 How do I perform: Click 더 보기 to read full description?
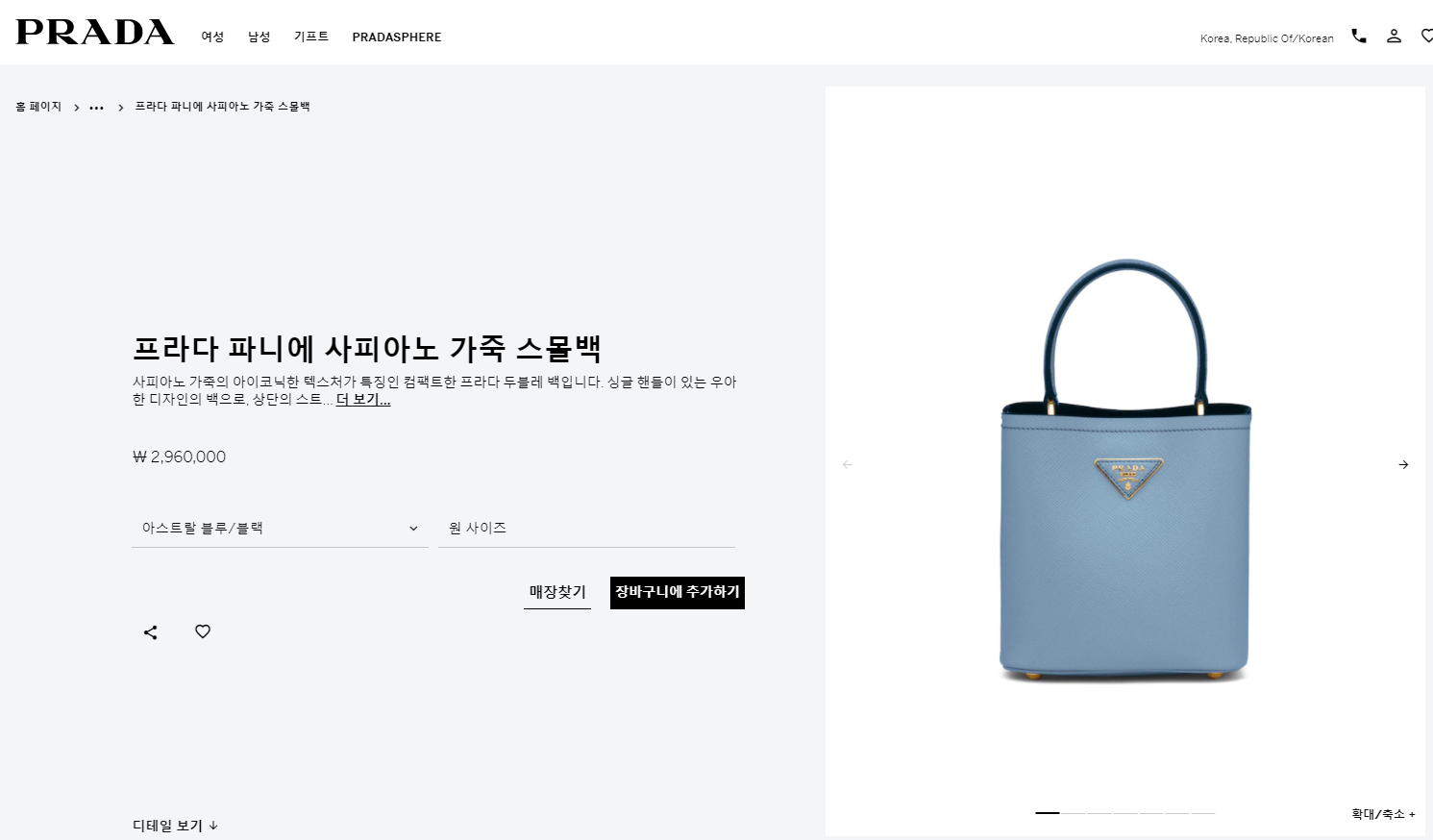point(363,400)
